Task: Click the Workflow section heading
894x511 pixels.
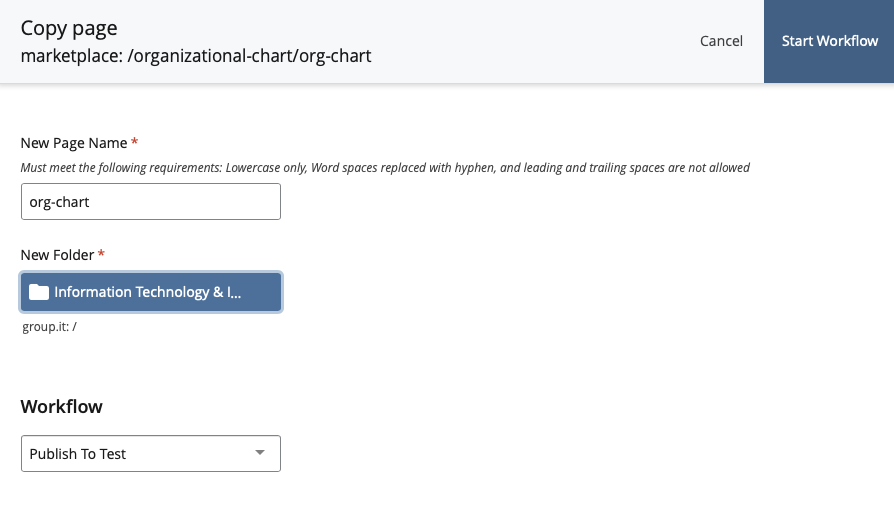Action: (x=62, y=407)
